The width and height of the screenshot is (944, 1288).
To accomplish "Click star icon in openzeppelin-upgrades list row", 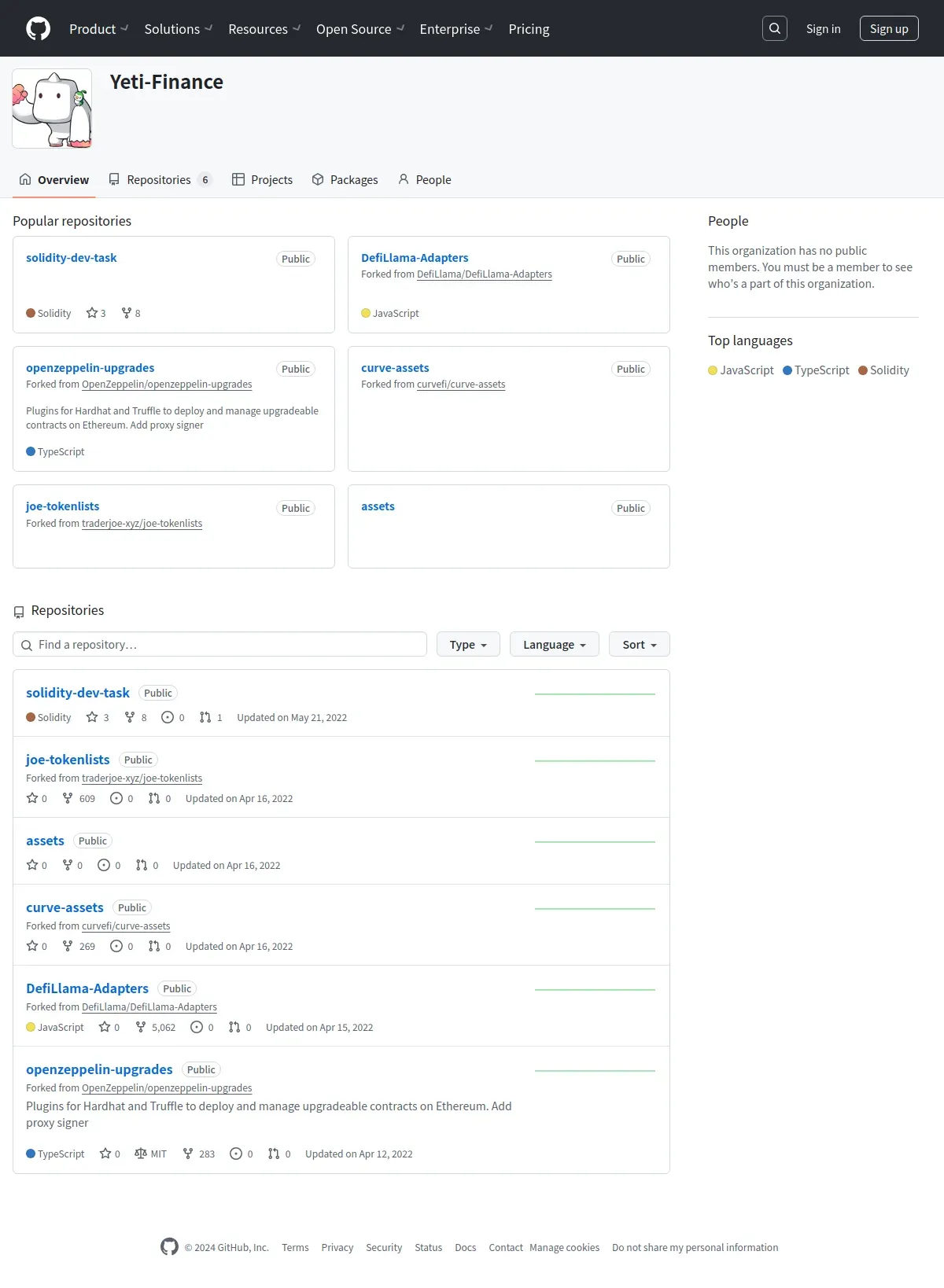I will click(105, 1154).
